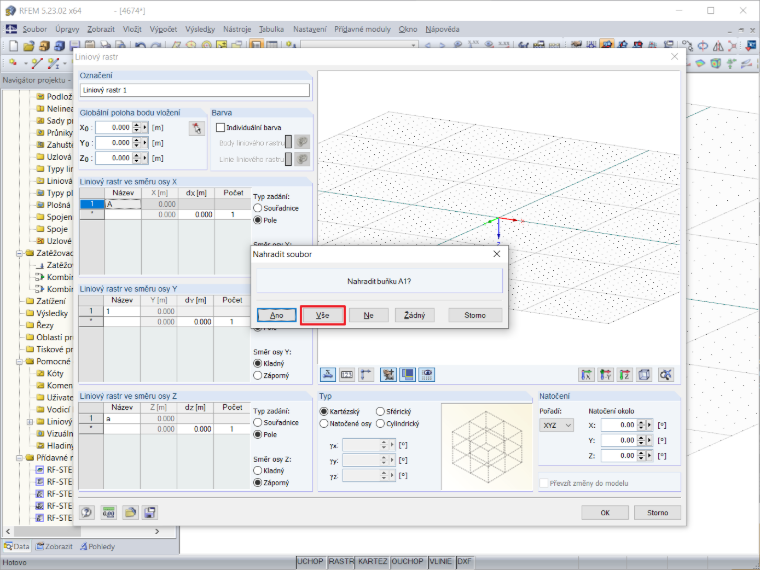
Task: Click Ano in Nahradit soubor dialog
Action: click(276, 315)
